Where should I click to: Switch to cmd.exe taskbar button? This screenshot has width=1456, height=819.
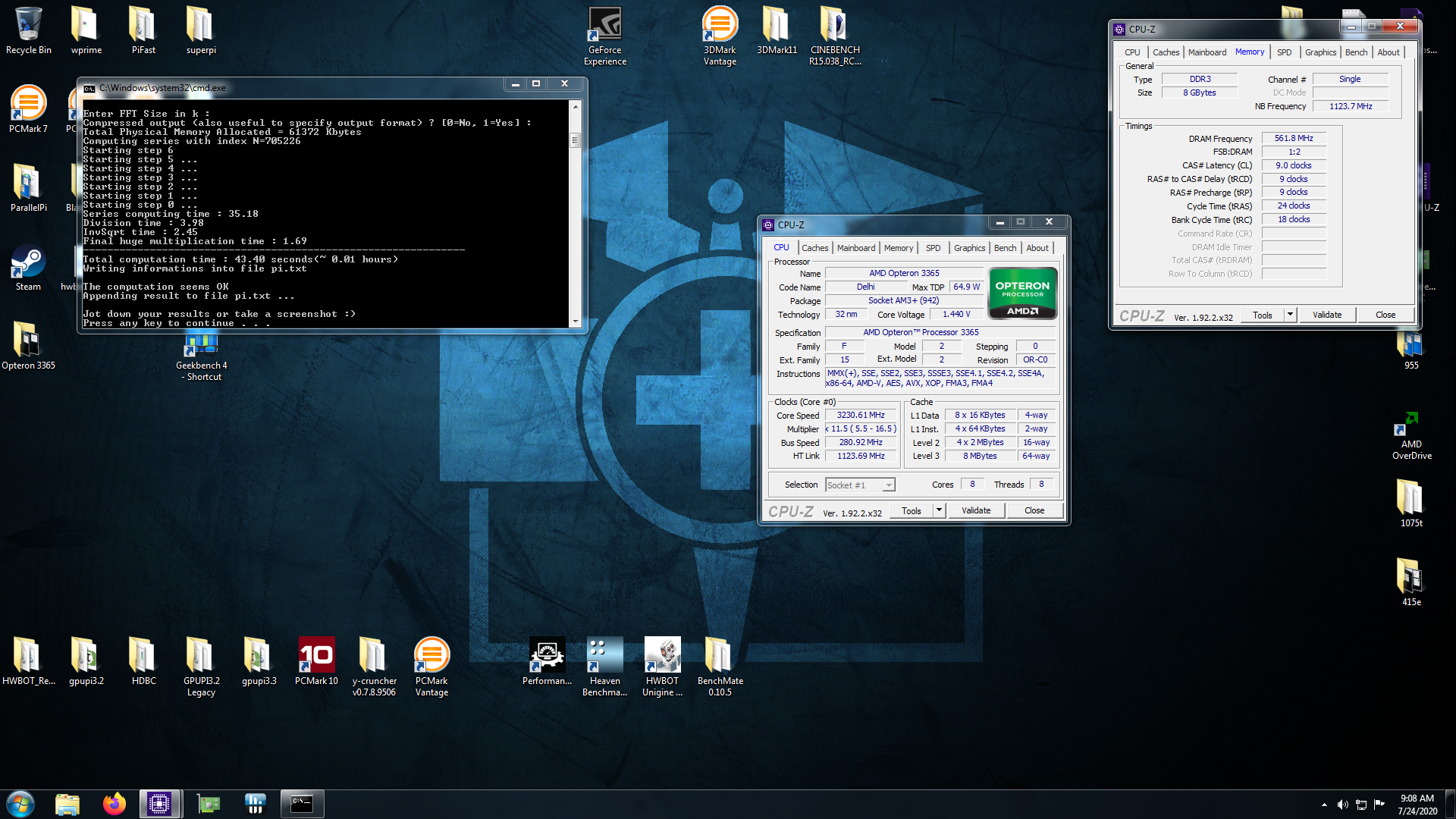(x=302, y=804)
